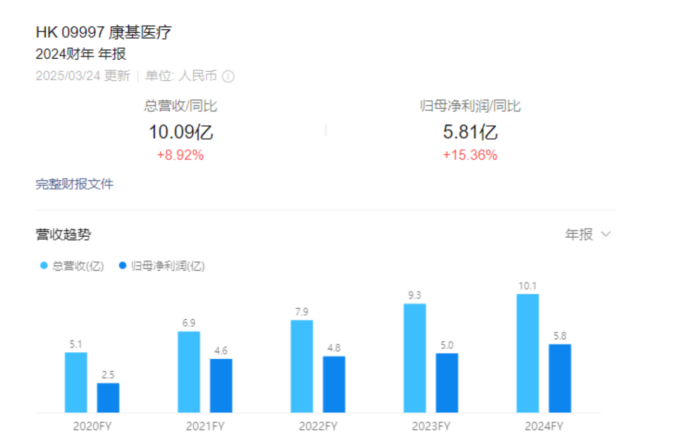Click the 2025/03/24 更新 date text
The height and width of the screenshot is (445, 692).
pos(83,76)
